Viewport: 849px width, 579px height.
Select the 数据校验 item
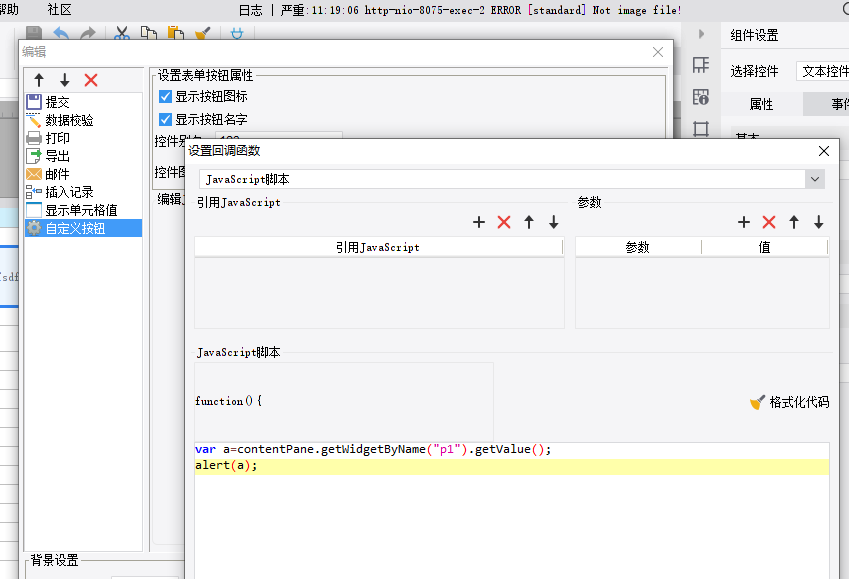(x=83, y=120)
